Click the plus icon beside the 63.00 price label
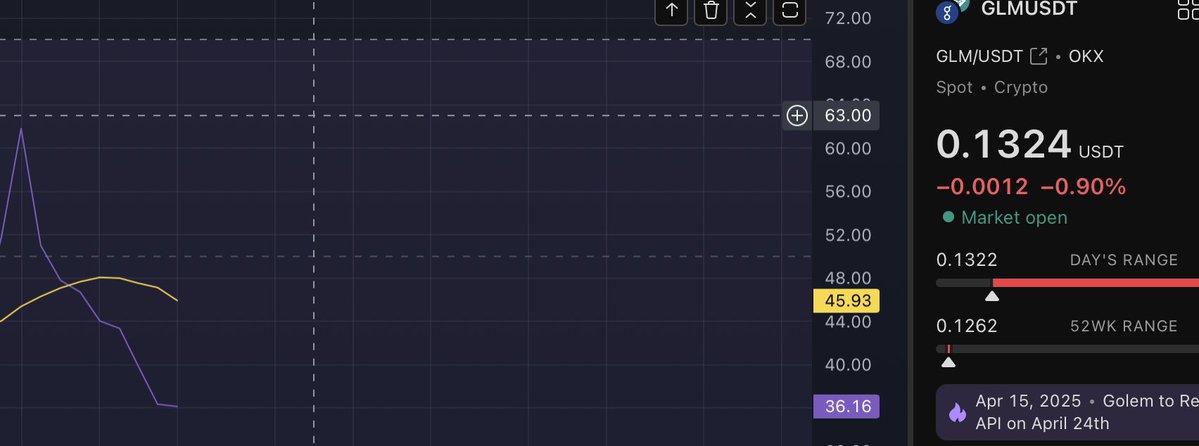 click(x=797, y=116)
